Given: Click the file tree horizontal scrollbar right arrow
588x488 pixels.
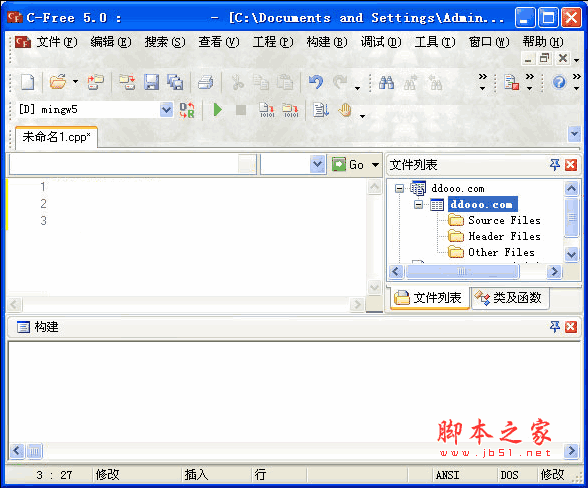Looking at the screenshot, I should coord(554,272).
